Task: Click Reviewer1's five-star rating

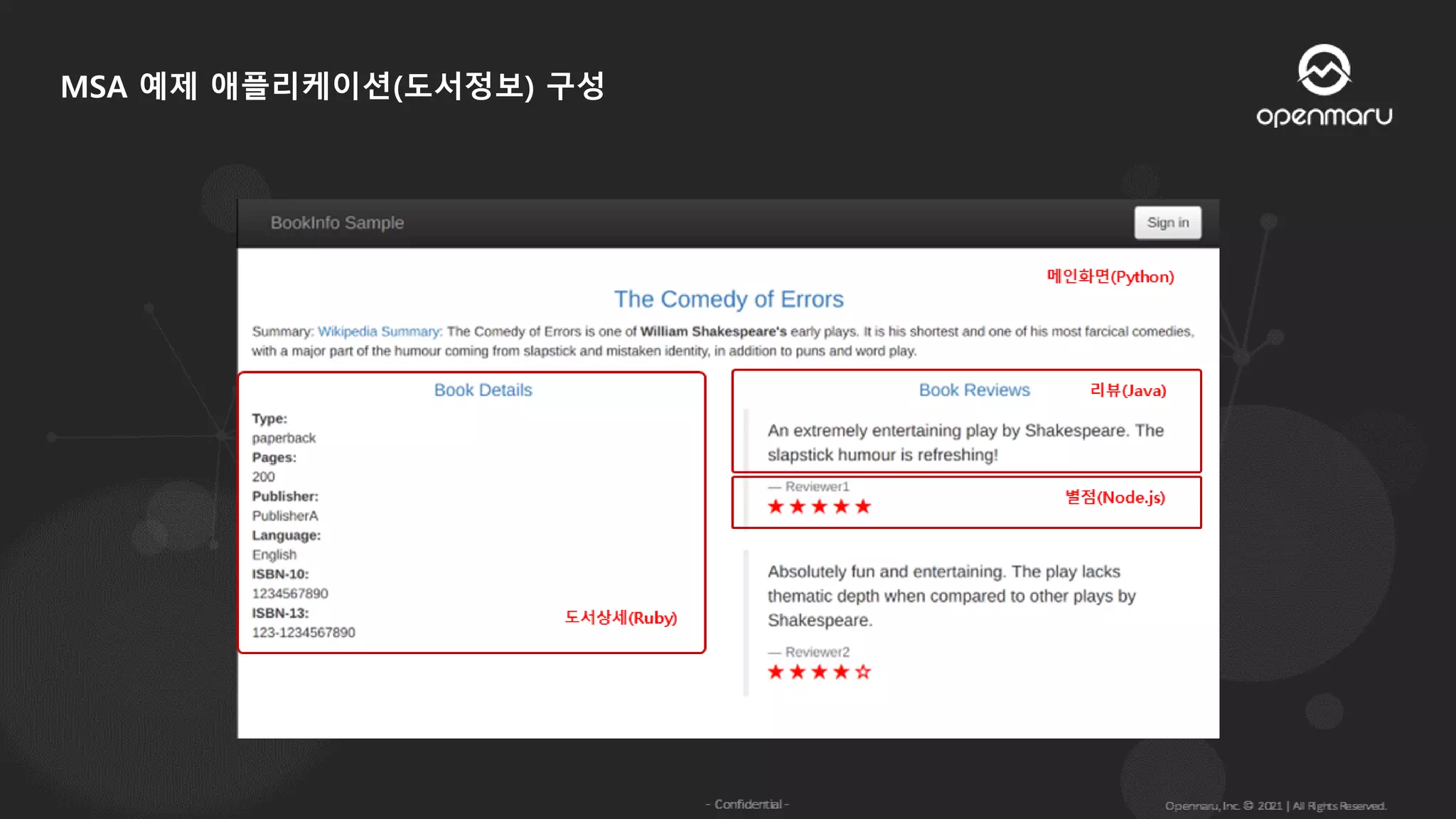Action: coord(819,506)
